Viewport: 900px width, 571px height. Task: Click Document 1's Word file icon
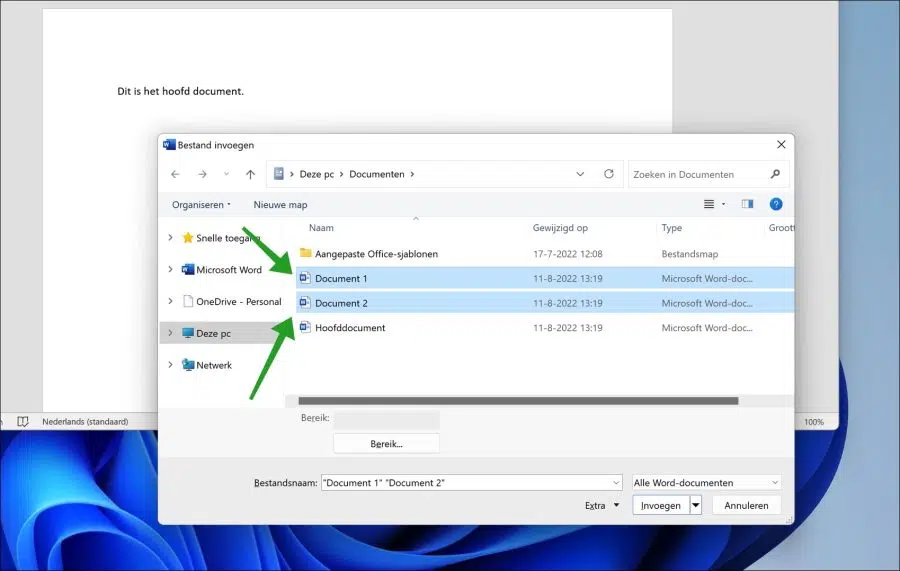[305, 278]
